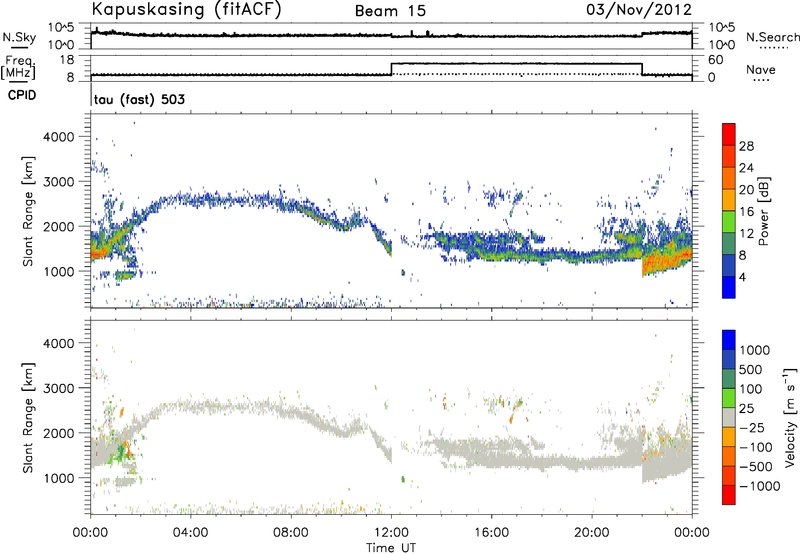
Task: Click the "28" label on Power colorbar
Action: [x=746, y=146]
